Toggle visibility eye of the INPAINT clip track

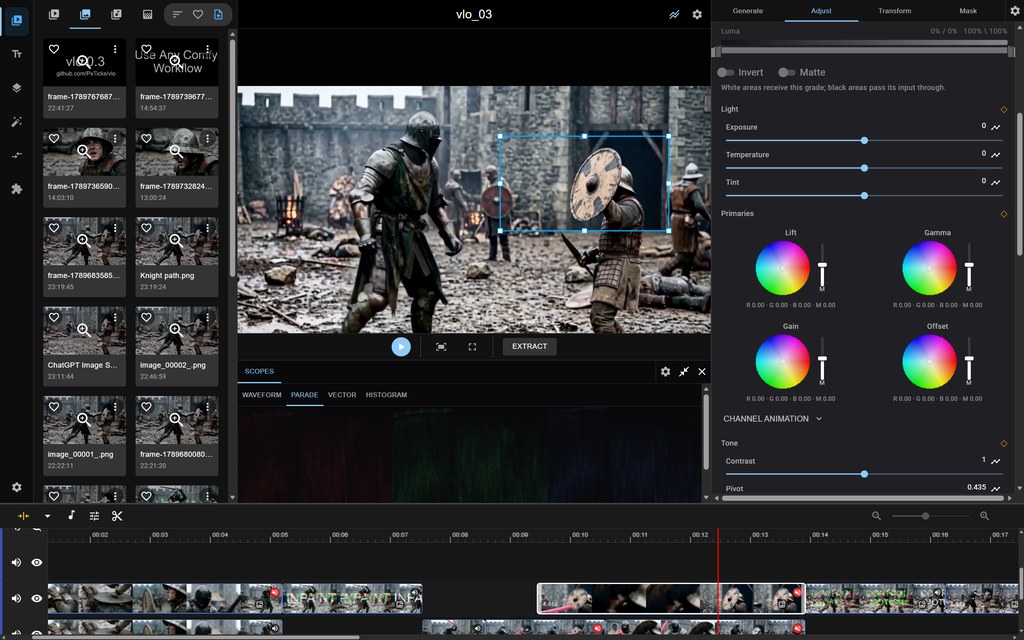[x=37, y=598]
